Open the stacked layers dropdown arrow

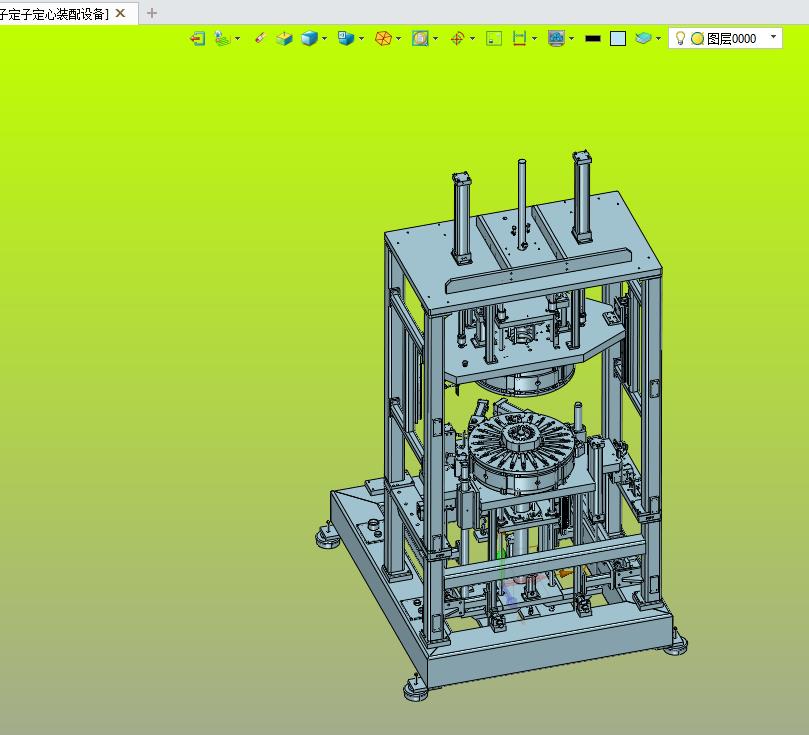click(x=658, y=39)
